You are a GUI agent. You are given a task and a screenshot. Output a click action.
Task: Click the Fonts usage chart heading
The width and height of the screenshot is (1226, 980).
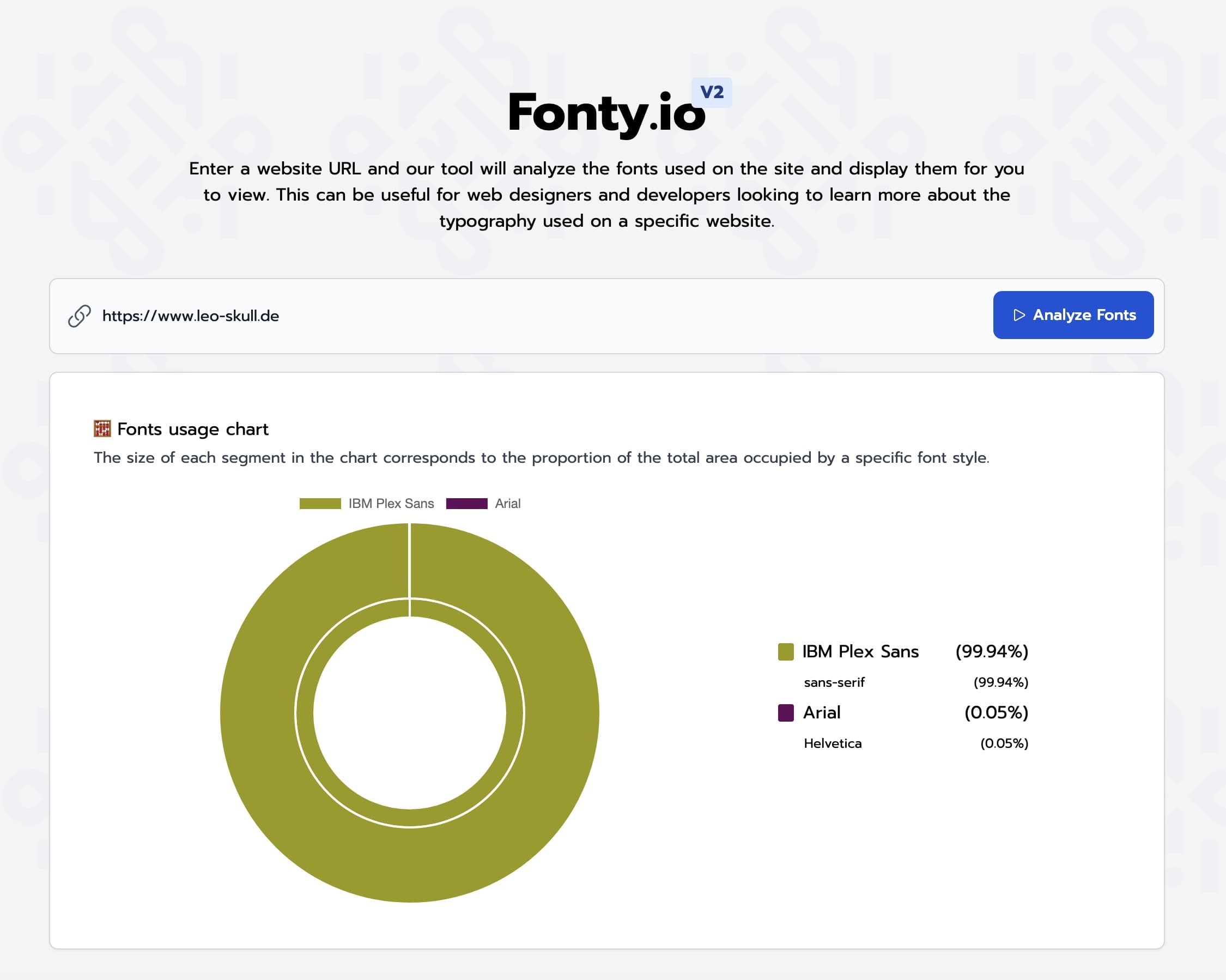pos(192,429)
